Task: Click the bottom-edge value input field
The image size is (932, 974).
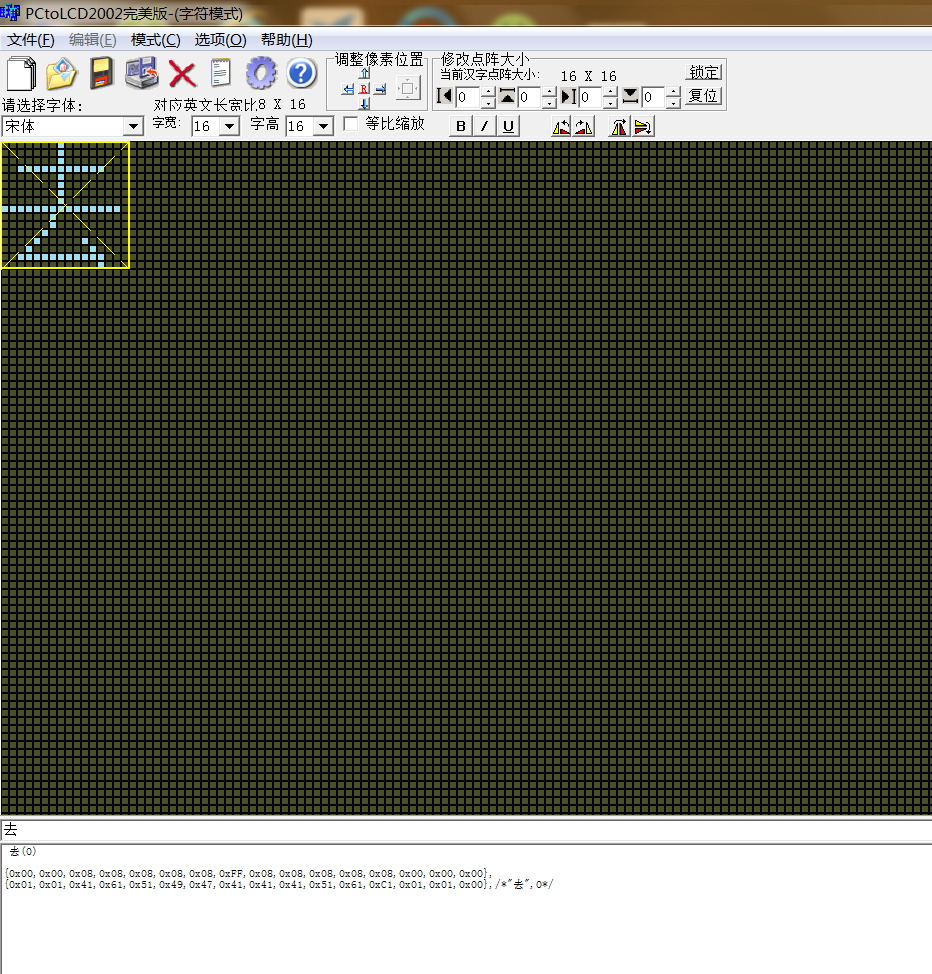Action: pos(653,97)
